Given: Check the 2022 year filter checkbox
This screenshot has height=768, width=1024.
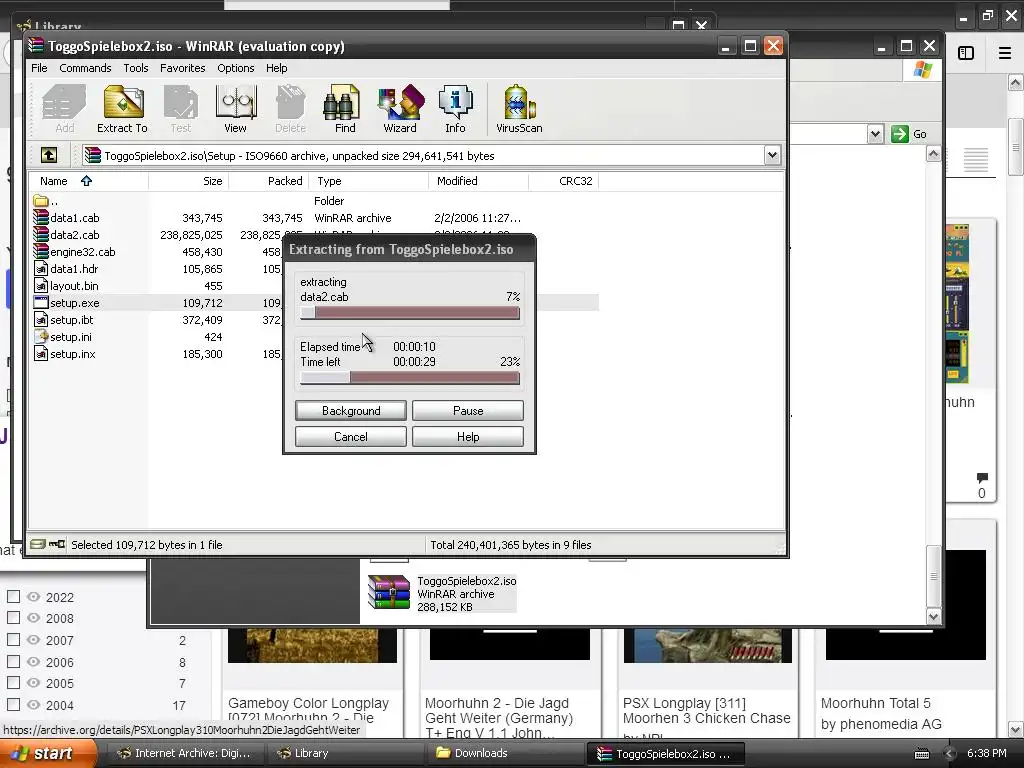Looking at the screenshot, I should (x=13, y=596).
